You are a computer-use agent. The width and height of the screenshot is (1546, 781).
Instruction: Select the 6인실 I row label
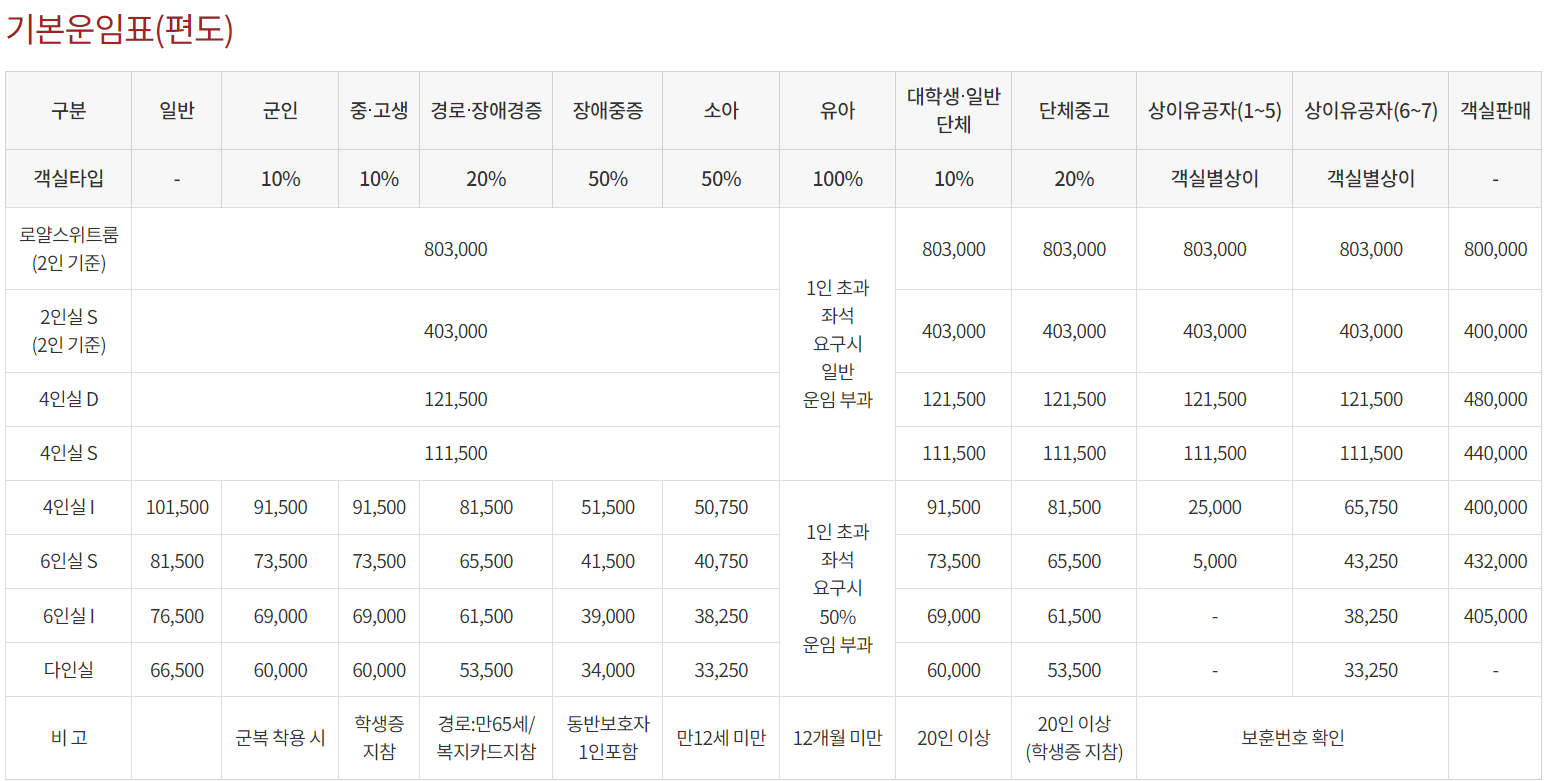click(68, 616)
